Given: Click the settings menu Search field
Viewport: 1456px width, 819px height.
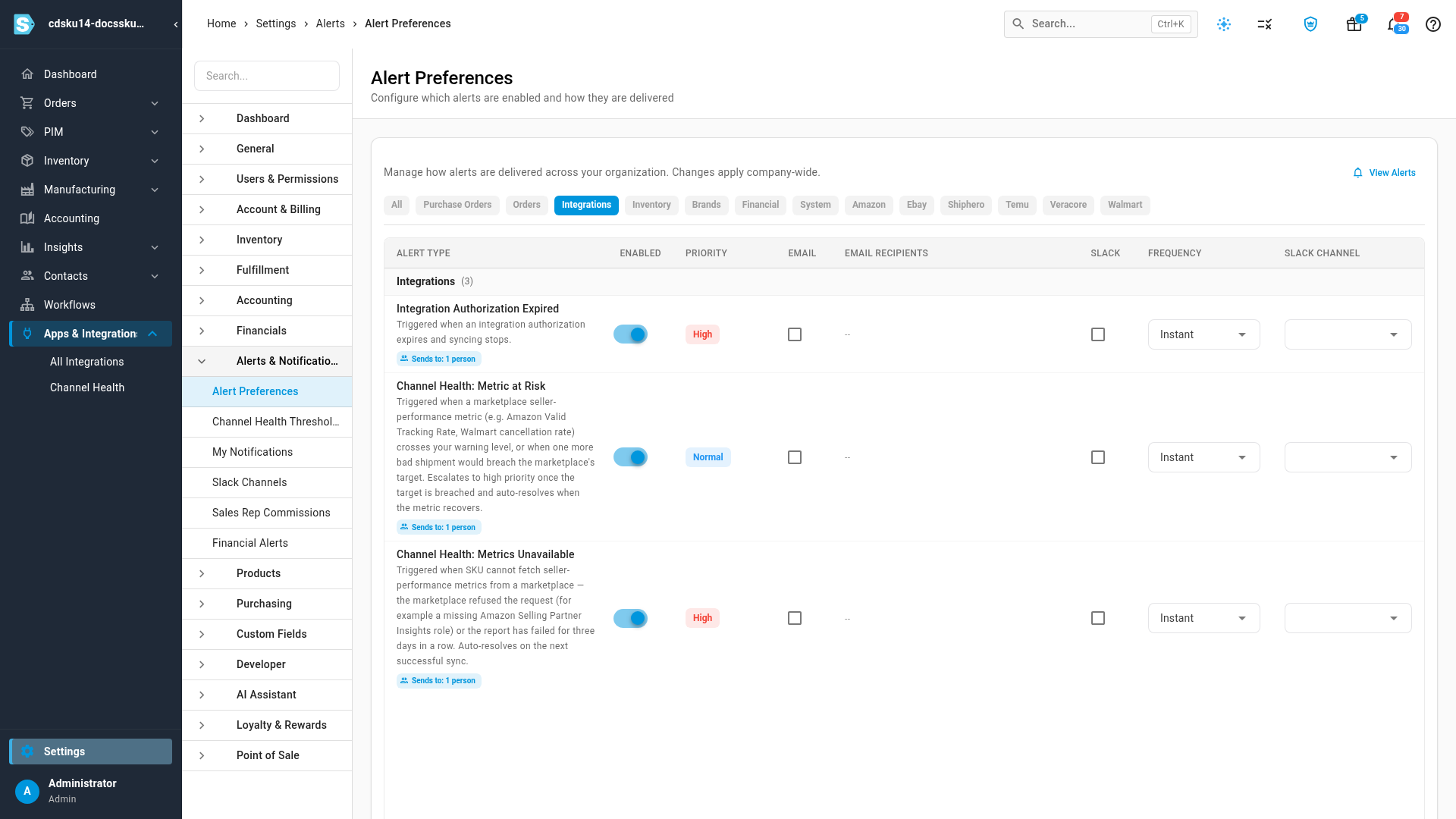Looking at the screenshot, I should tap(267, 76).
